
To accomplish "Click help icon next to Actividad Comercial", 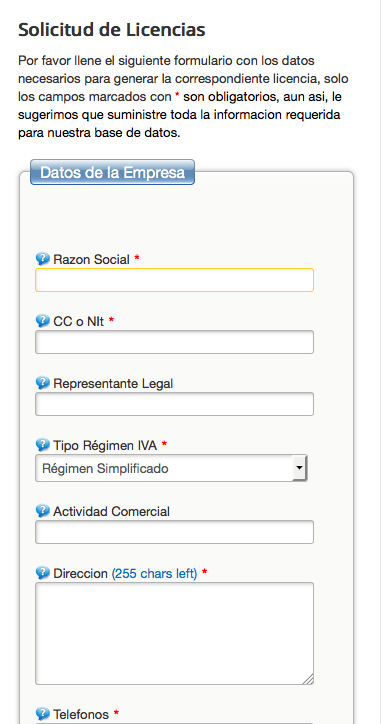I will click(42, 511).
